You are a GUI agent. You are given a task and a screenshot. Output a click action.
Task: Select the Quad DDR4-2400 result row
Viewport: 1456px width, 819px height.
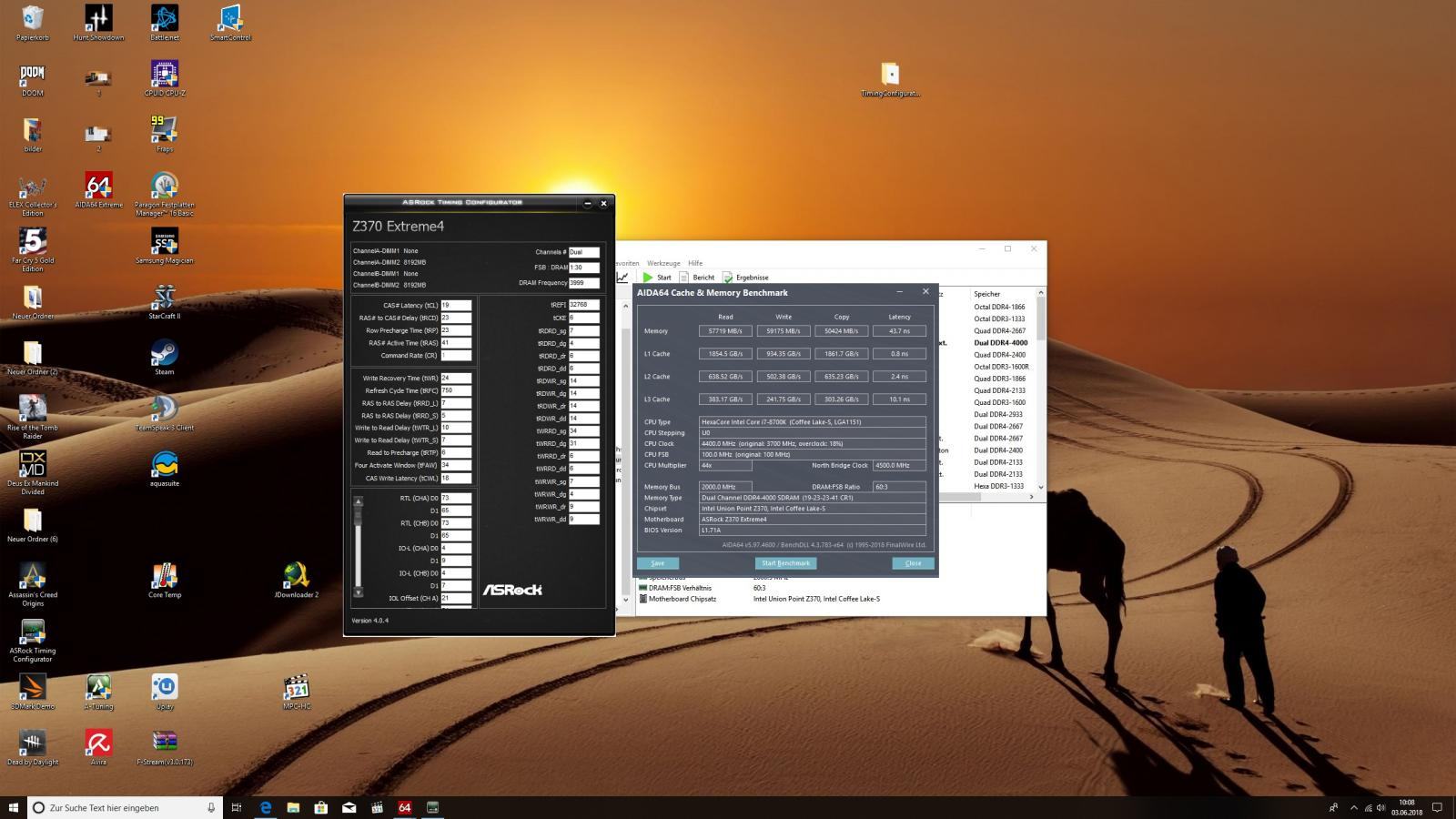(x=1001, y=355)
